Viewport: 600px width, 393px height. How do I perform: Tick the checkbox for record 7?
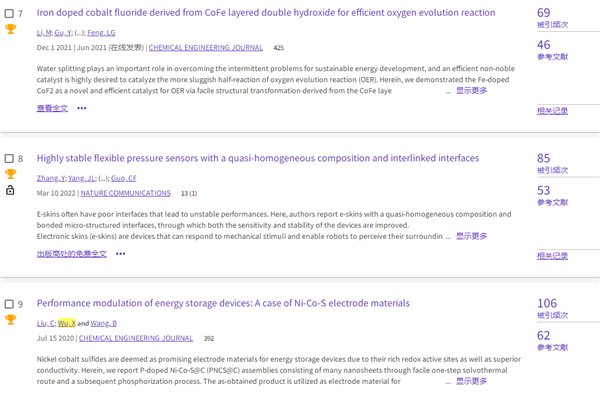(x=9, y=14)
